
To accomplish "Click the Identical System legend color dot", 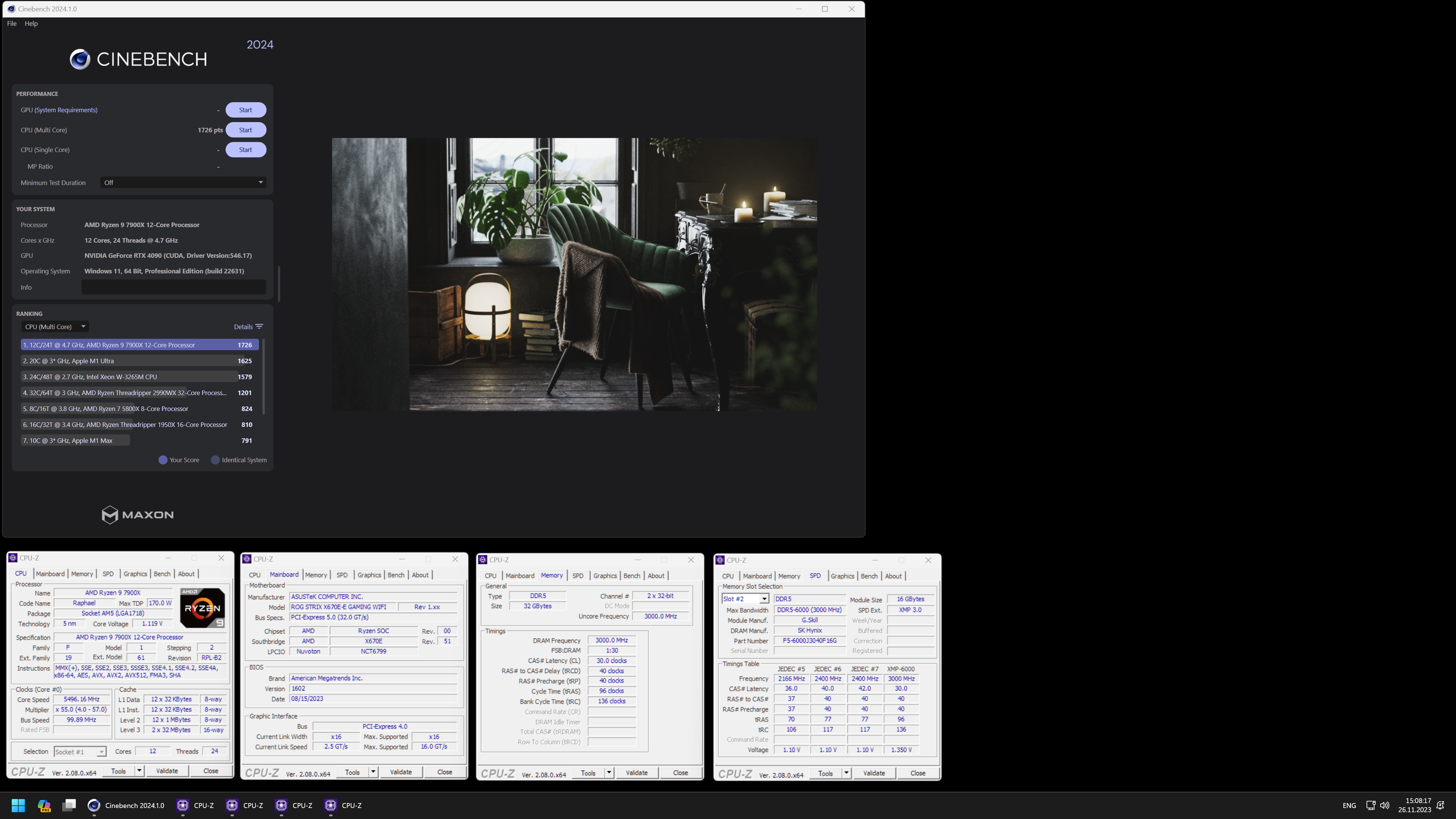I will 215,460.
